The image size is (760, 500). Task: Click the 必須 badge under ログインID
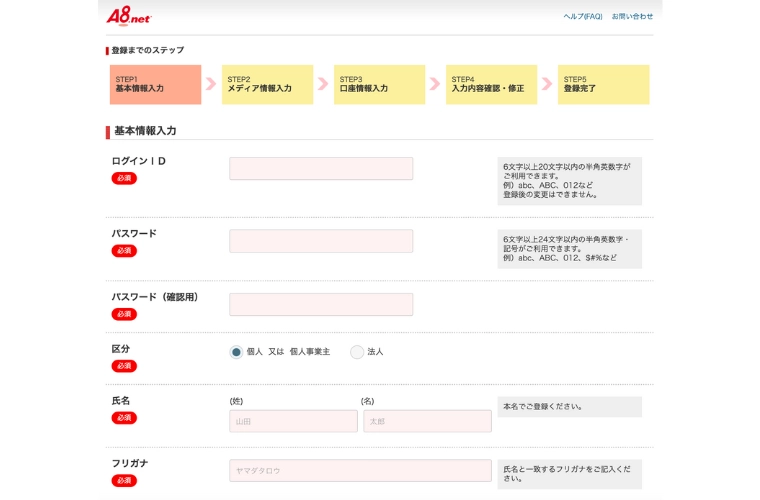tap(124, 178)
